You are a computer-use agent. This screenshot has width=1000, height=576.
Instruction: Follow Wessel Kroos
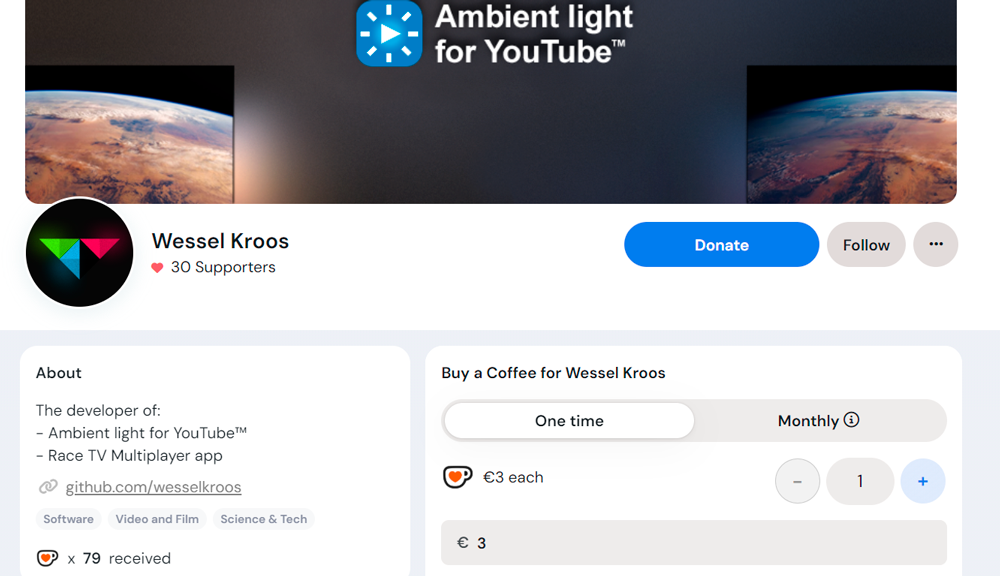click(866, 245)
